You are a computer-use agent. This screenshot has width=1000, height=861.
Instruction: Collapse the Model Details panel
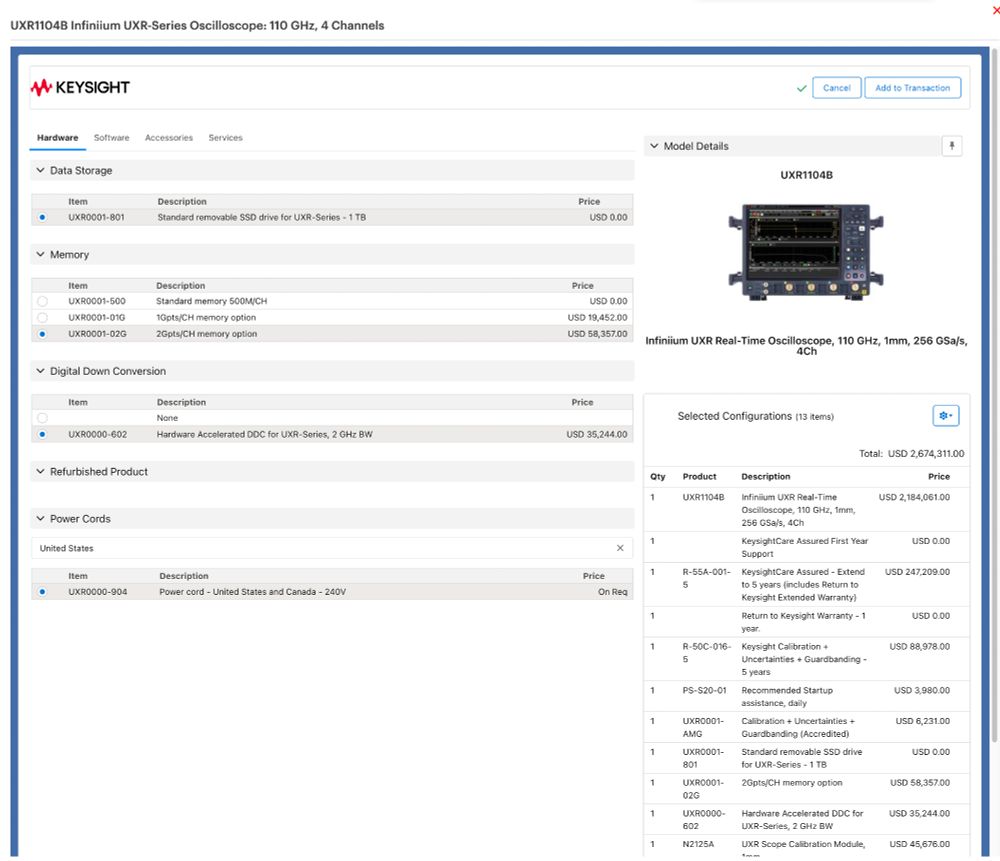(654, 146)
